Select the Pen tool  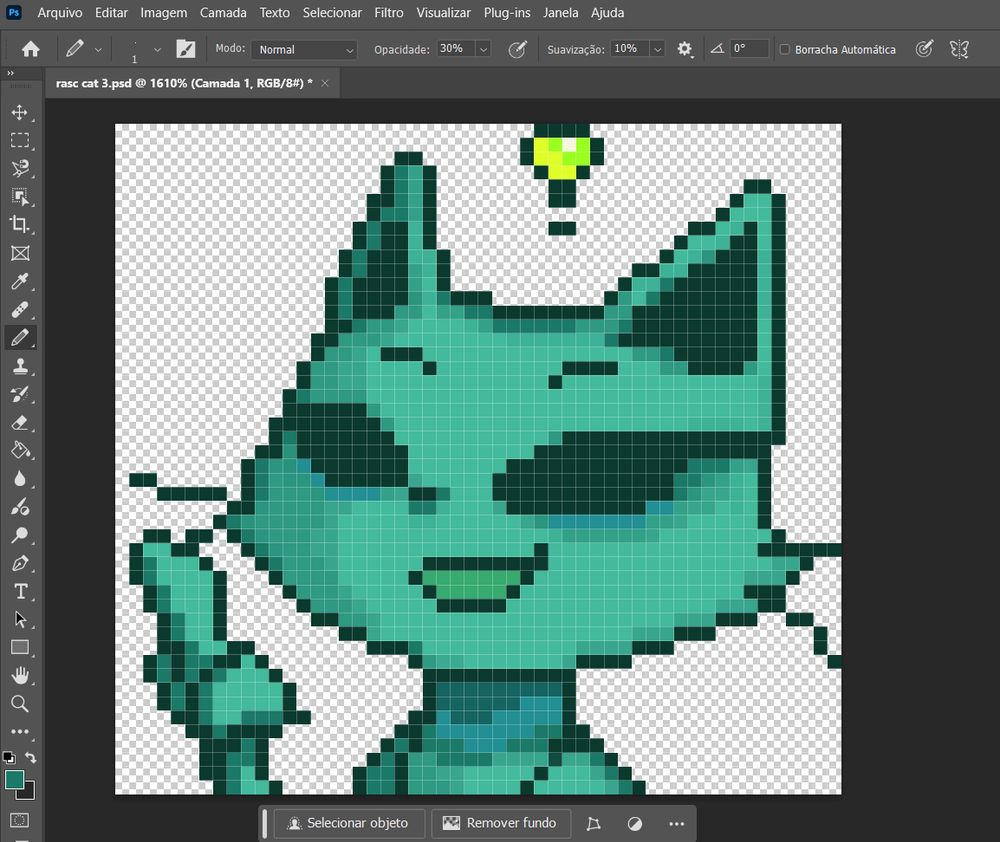(x=20, y=563)
